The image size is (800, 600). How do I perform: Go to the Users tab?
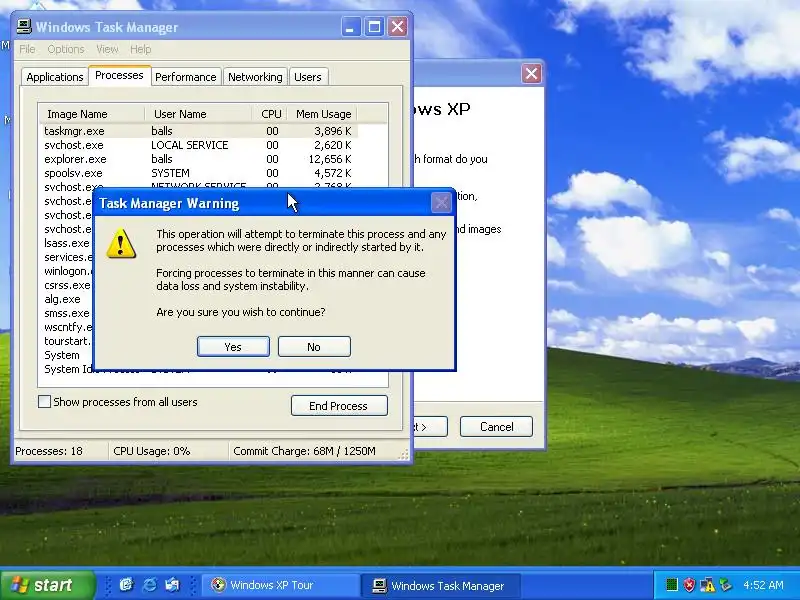308,77
